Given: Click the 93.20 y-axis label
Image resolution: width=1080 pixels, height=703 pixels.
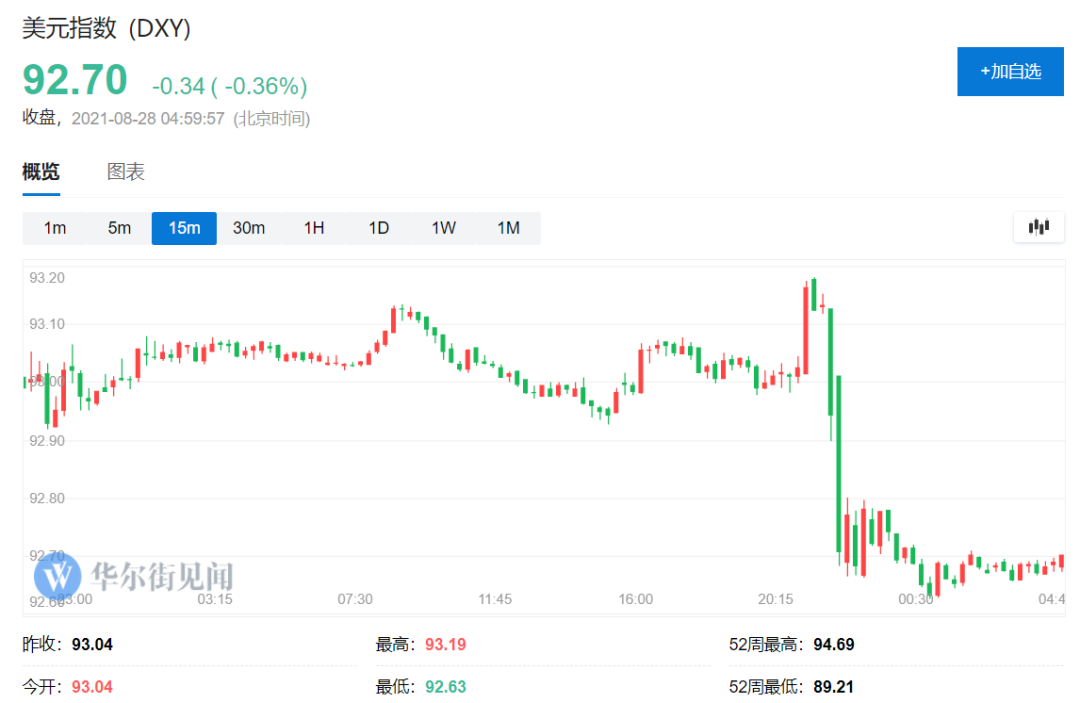Looking at the screenshot, I should (47, 277).
